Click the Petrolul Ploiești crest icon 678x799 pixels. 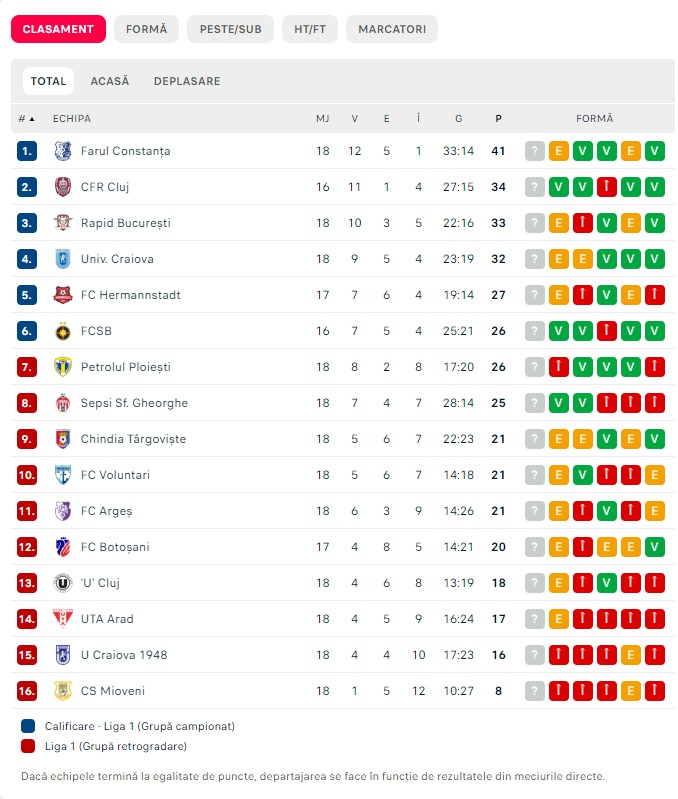pyautogui.click(x=63, y=367)
